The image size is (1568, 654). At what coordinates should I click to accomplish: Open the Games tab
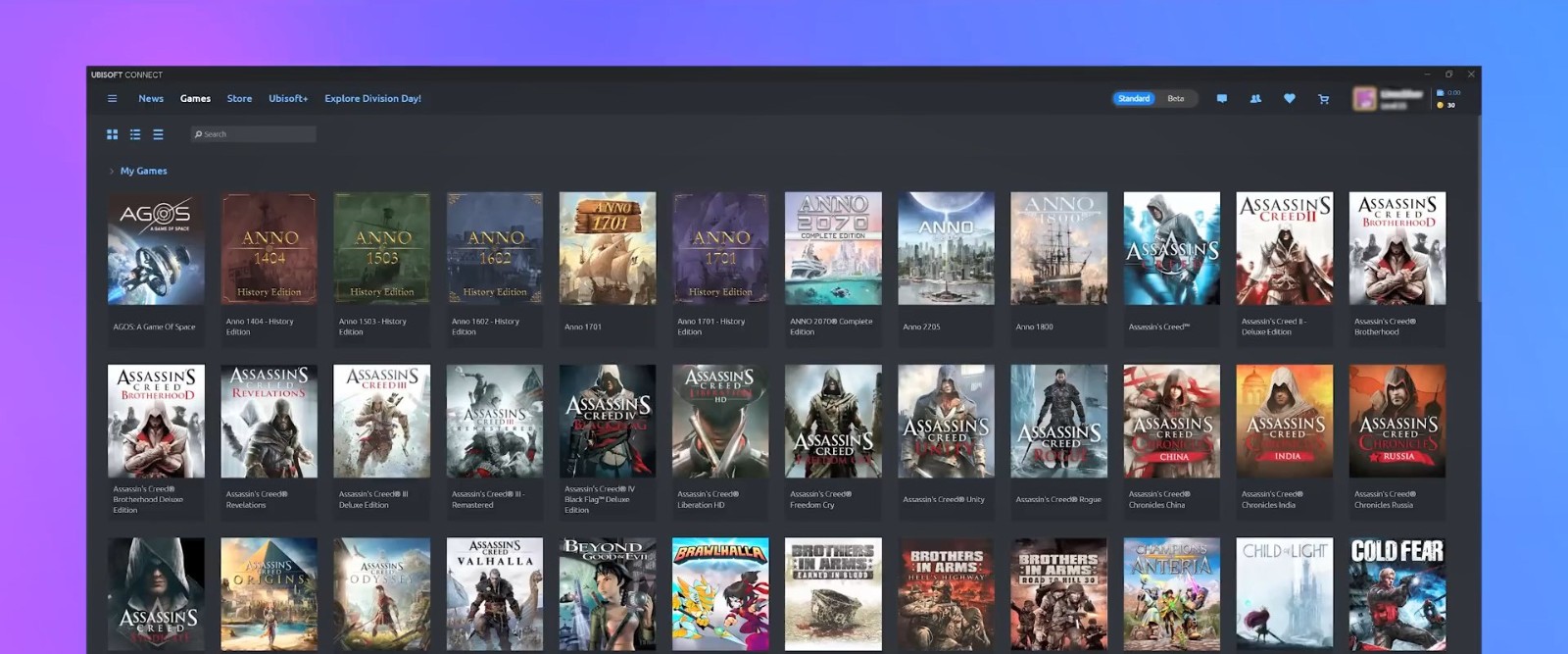[195, 98]
